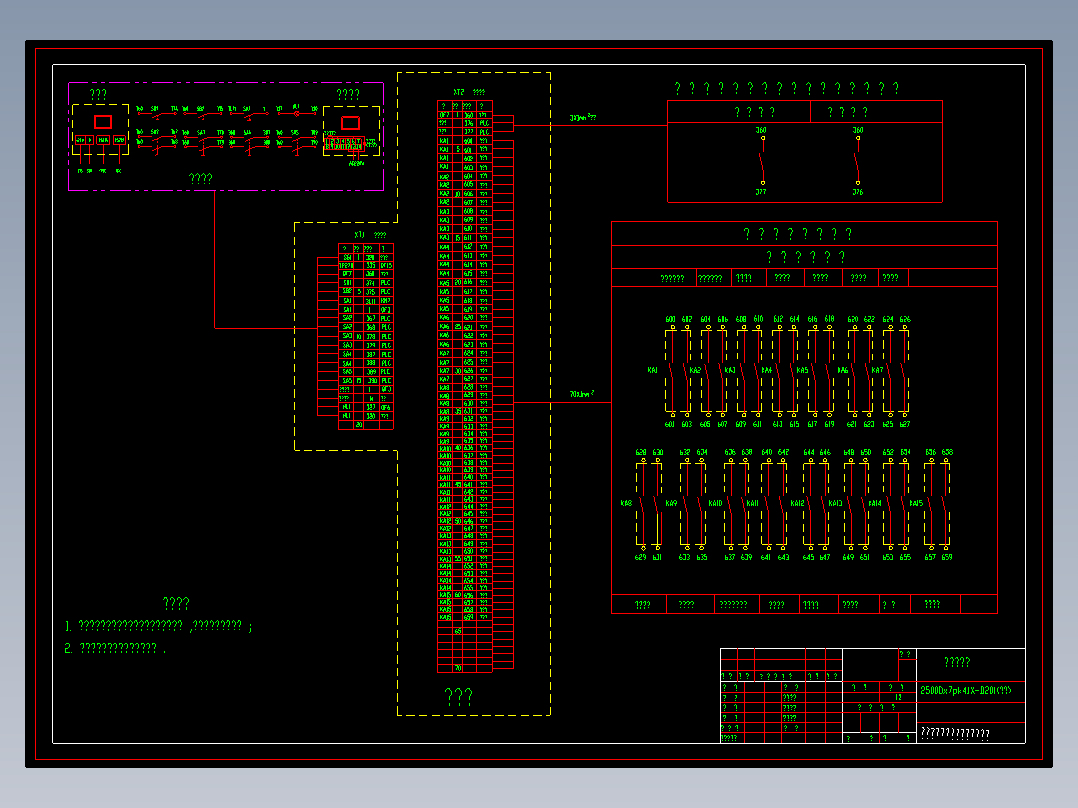Click the KA1 first contact symbol between 600 and 601
The image size is (1078, 808).
(x=671, y=371)
